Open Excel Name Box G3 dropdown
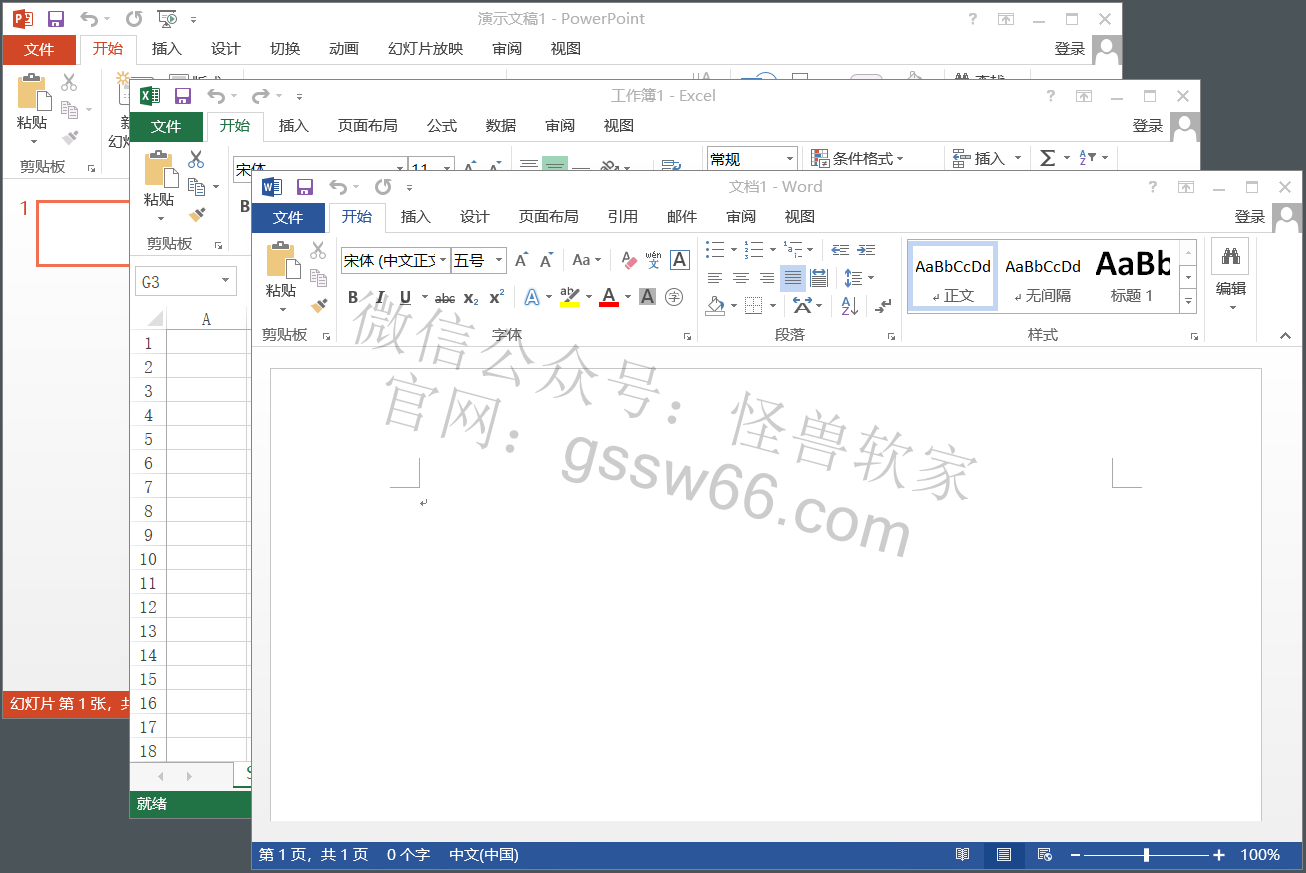1306x873 pixels. [x=226, y=282]
